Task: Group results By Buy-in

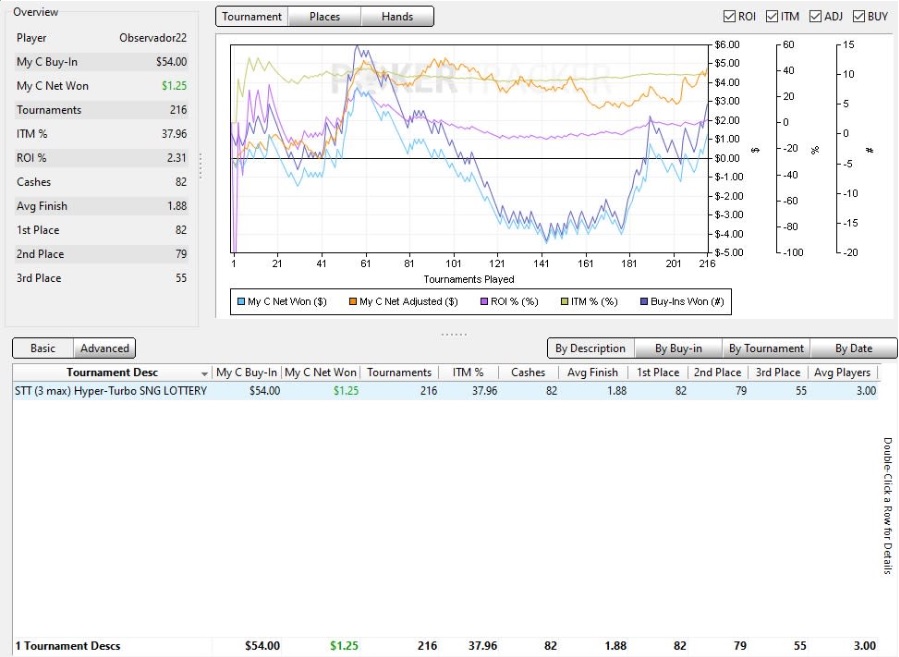Action: coord(678,348)
